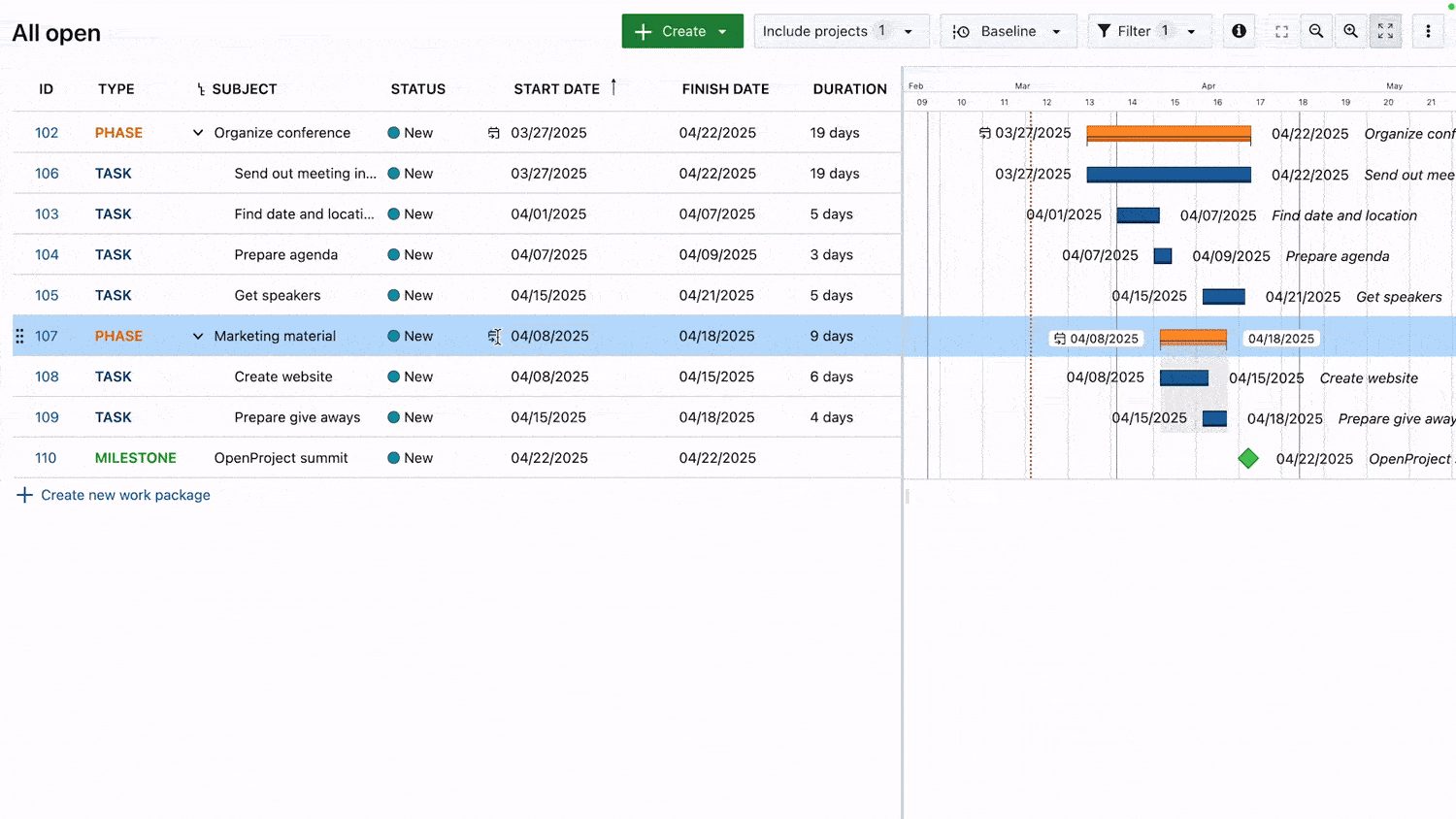This screenshot has width=1456, height=819.
Task: Zoom in on the Gantt chart
Action: coord(1351,30)
